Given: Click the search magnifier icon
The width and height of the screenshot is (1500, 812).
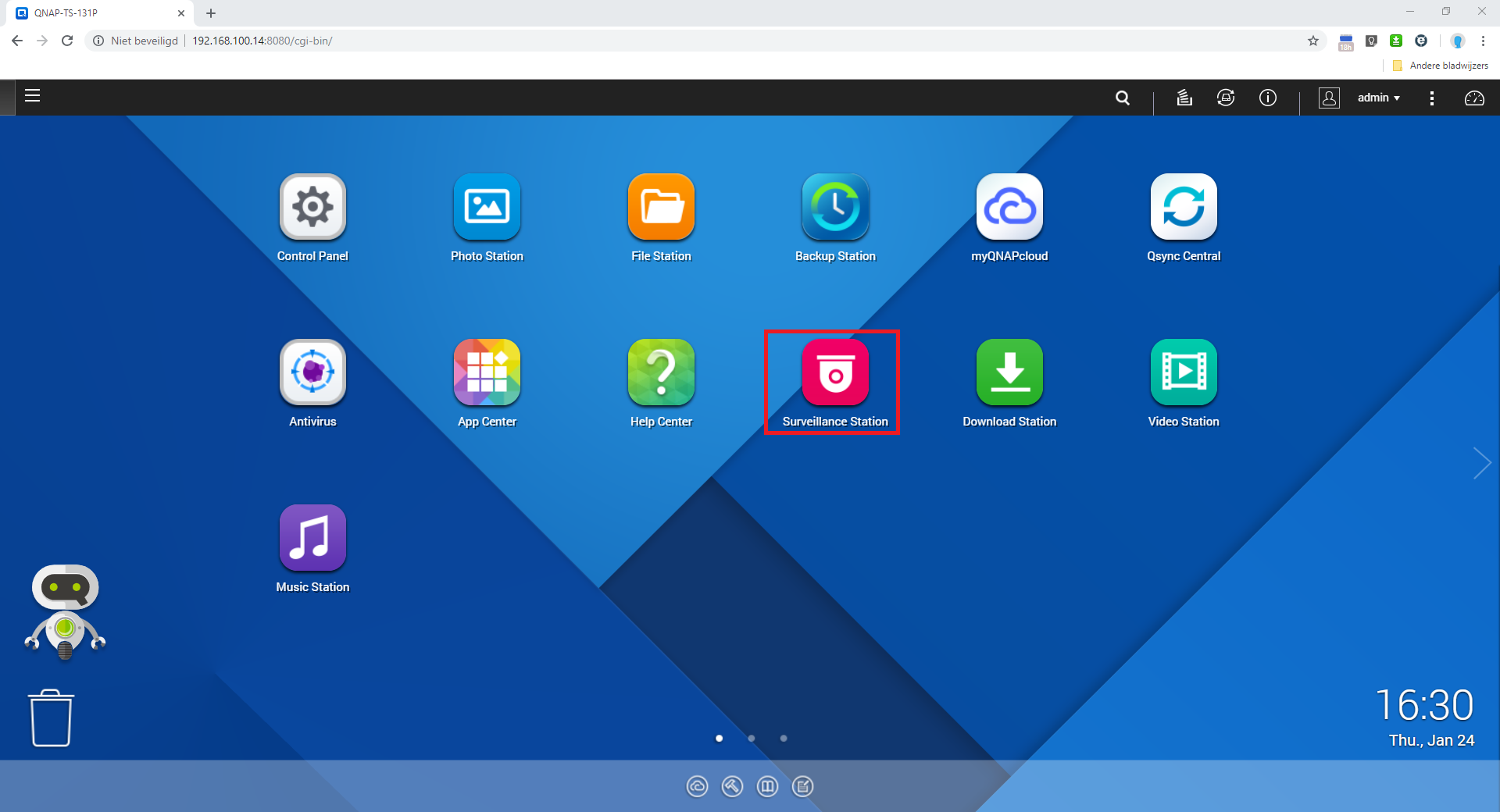Looking at the screenshot, I should point(1123,98).
